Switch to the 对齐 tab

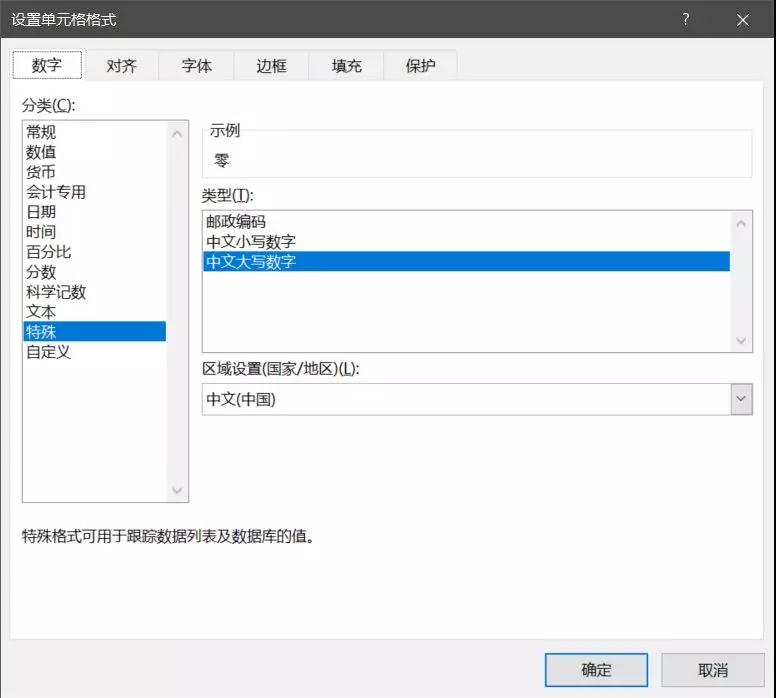122,66
